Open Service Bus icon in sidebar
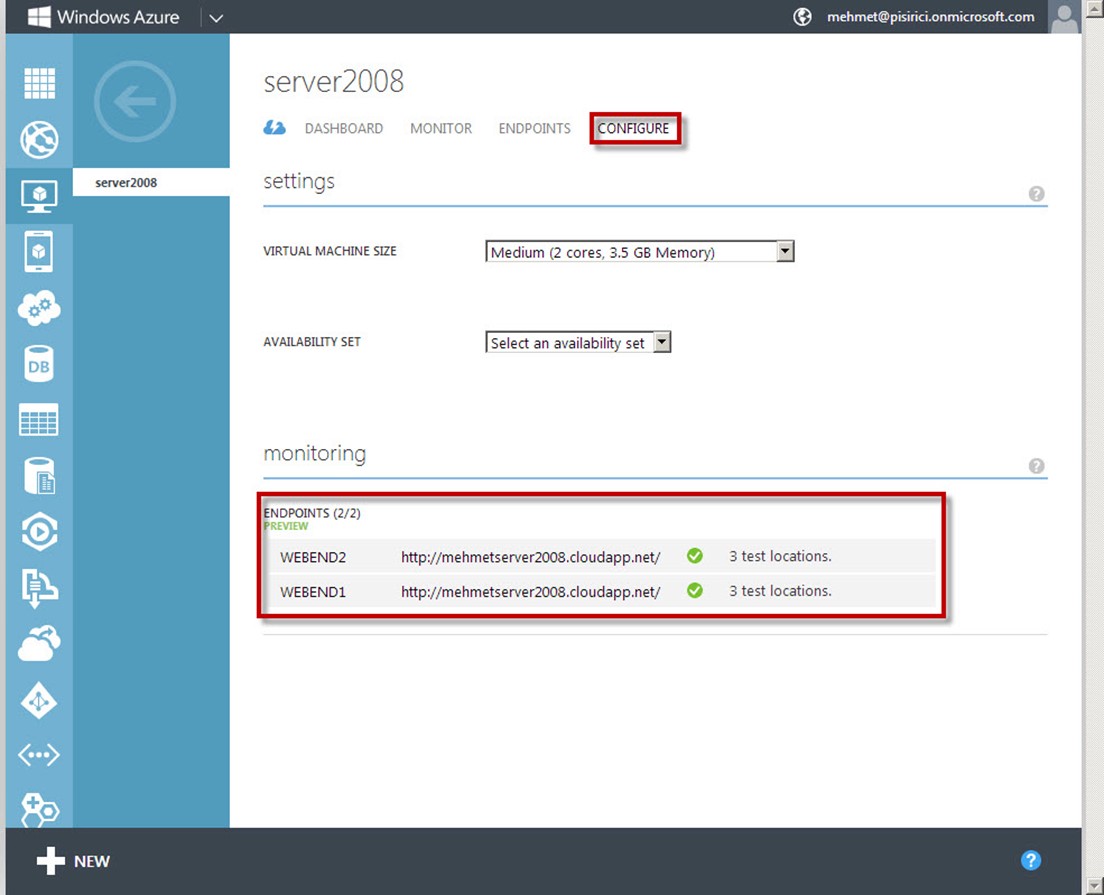The height and width of the screenshot is (895, 1104). click(39, 588)
